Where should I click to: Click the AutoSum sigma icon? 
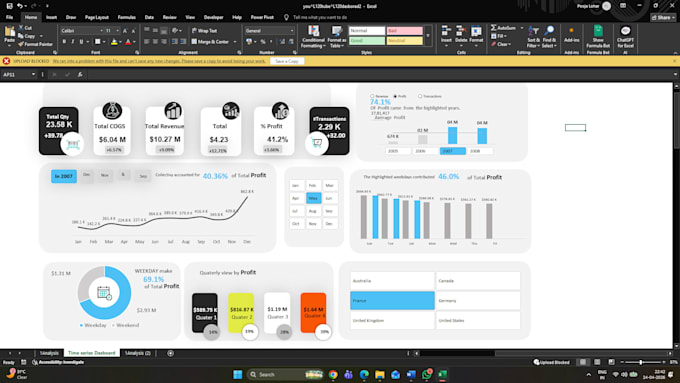click(494, 28)
